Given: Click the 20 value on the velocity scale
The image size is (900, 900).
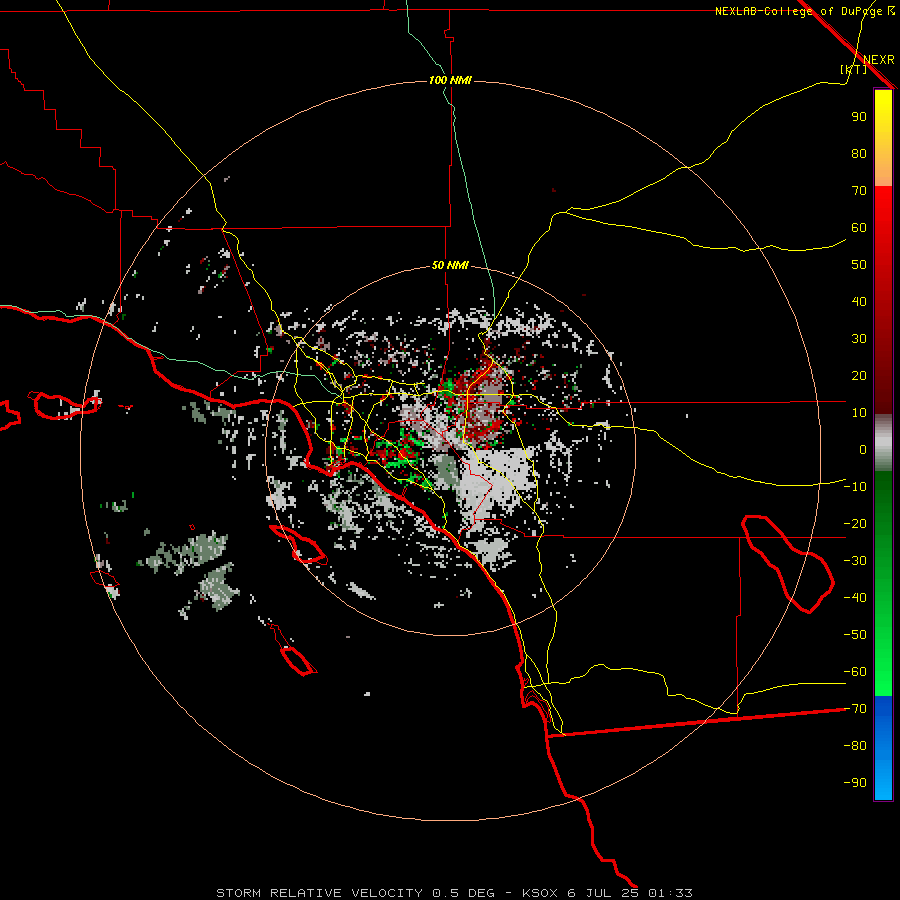Looking at the screenshot, I should click(859, 375).
